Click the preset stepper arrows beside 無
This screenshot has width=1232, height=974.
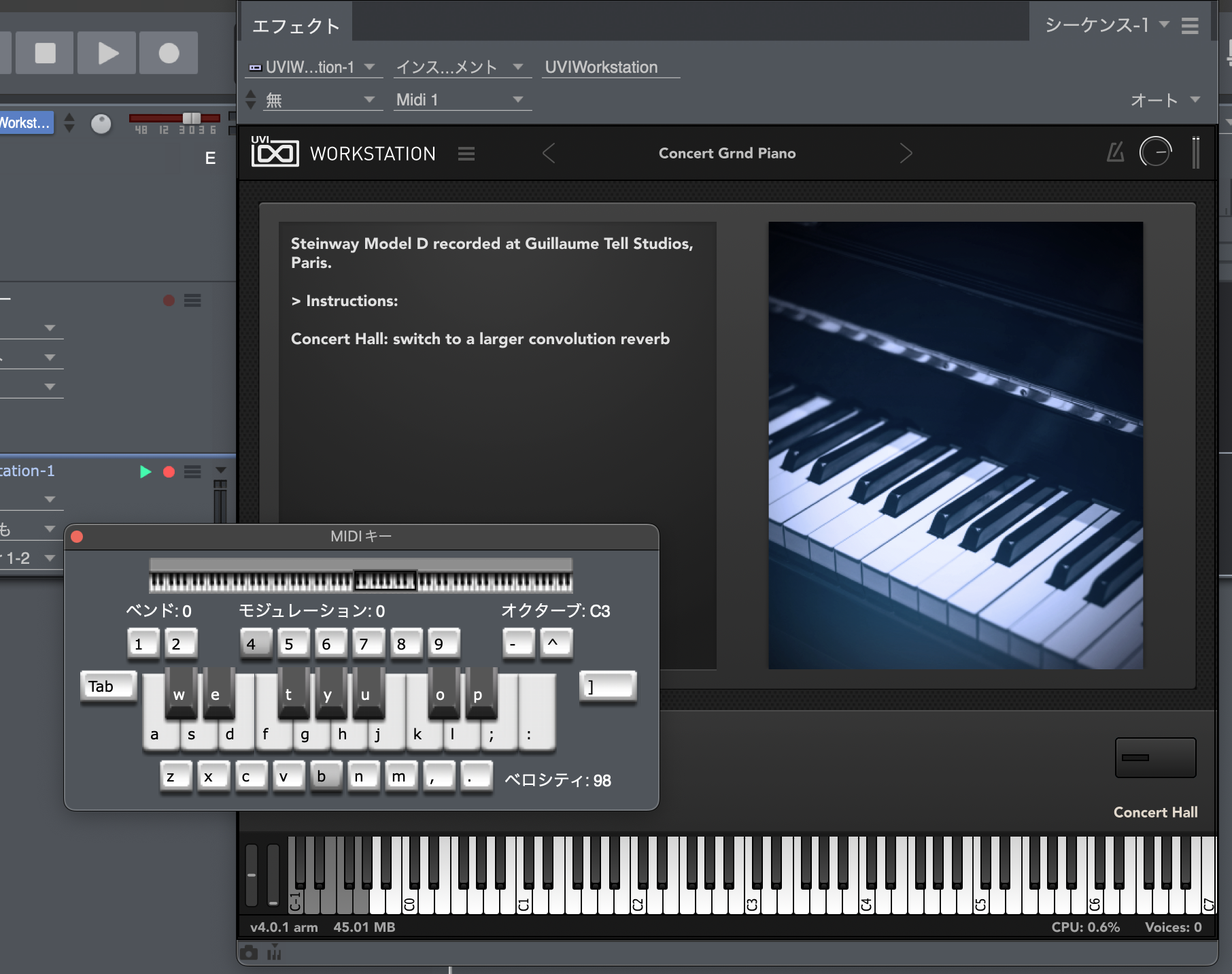pos(251,99)
